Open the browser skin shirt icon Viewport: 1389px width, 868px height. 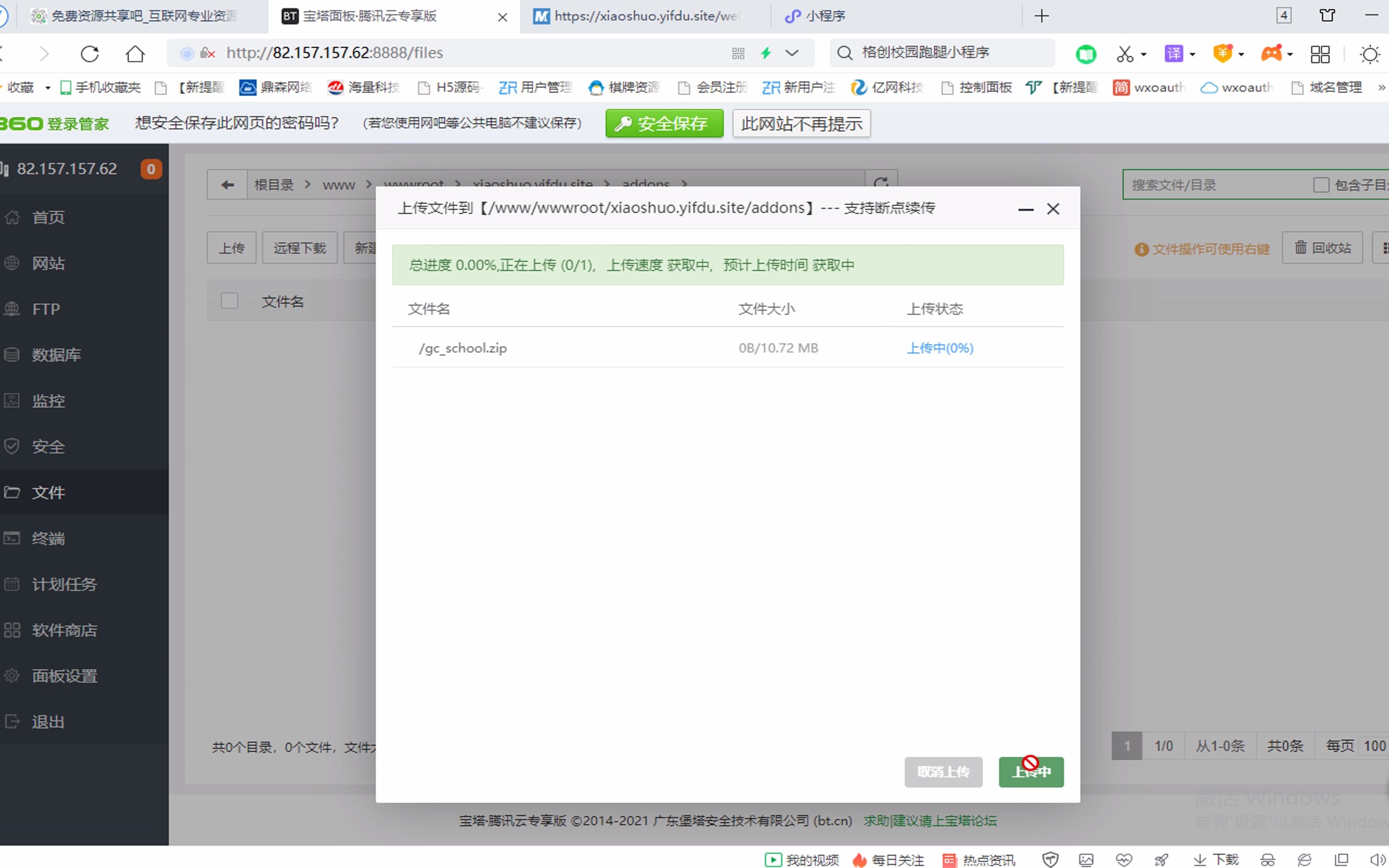[x=1327, y=16]
